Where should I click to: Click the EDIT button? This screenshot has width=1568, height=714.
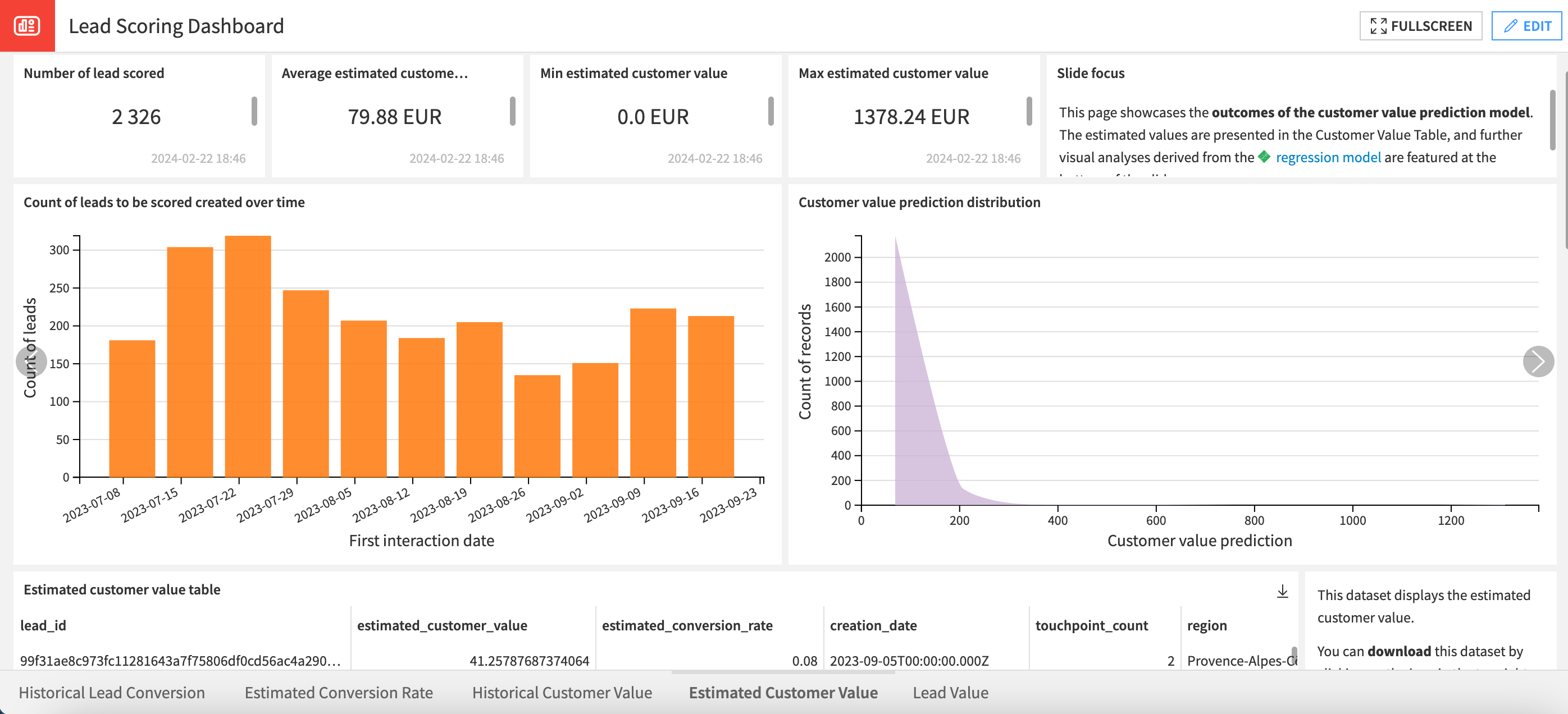1527,26
